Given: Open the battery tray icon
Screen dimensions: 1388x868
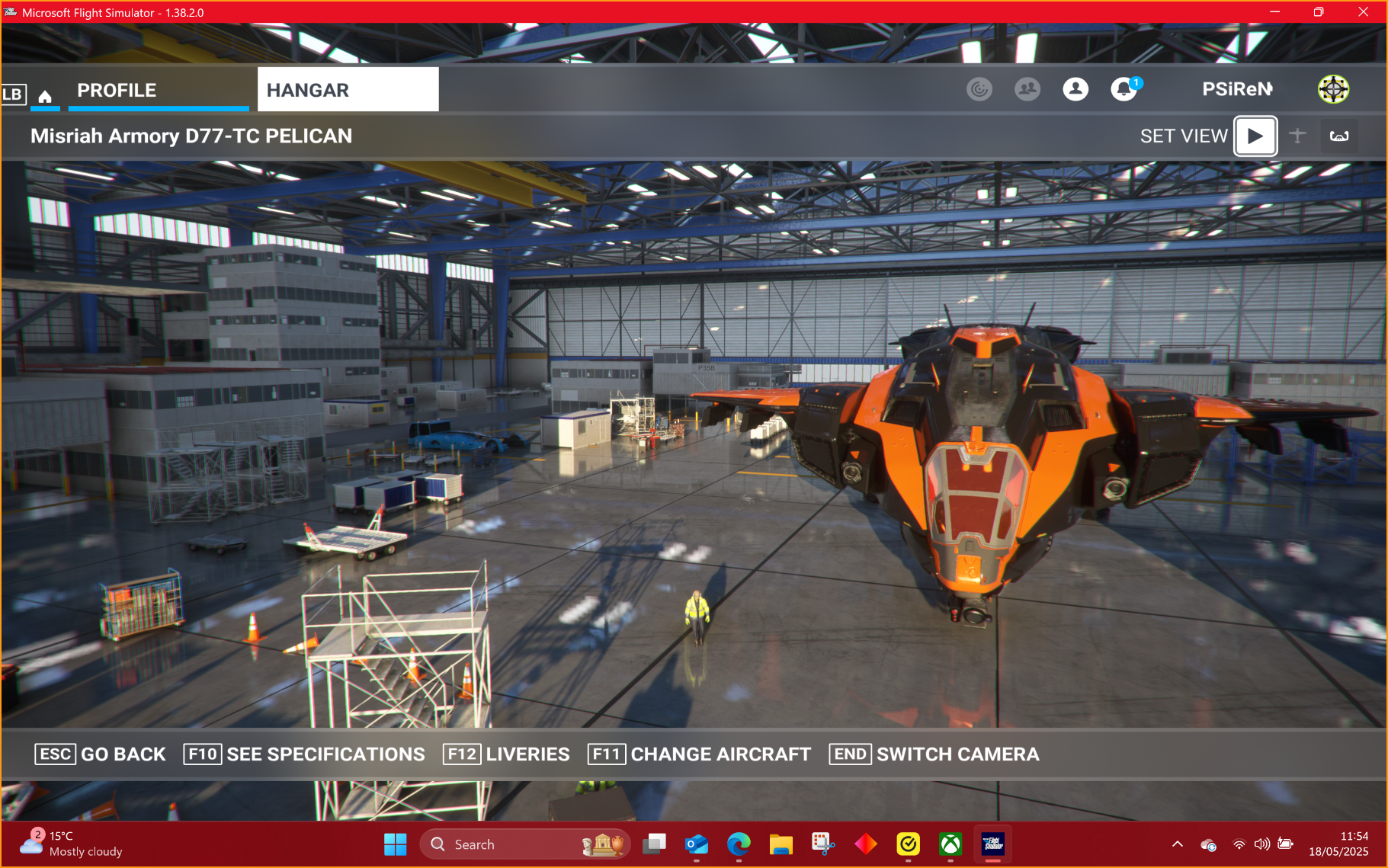Looking at the screenshot, I should pyautogui.click(x=1286, y=844).
